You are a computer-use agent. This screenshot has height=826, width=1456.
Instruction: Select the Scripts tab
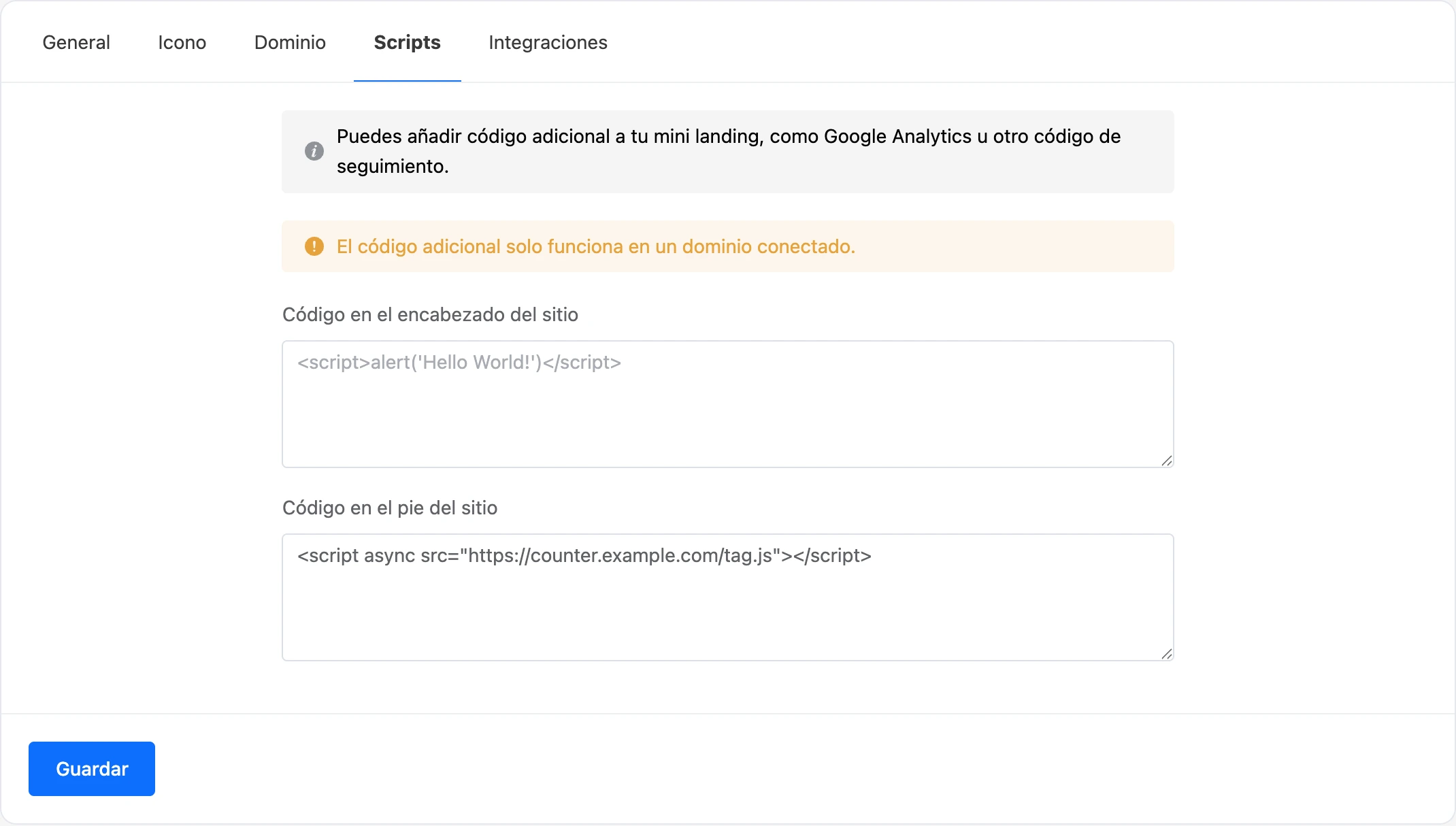coord(408,42)
